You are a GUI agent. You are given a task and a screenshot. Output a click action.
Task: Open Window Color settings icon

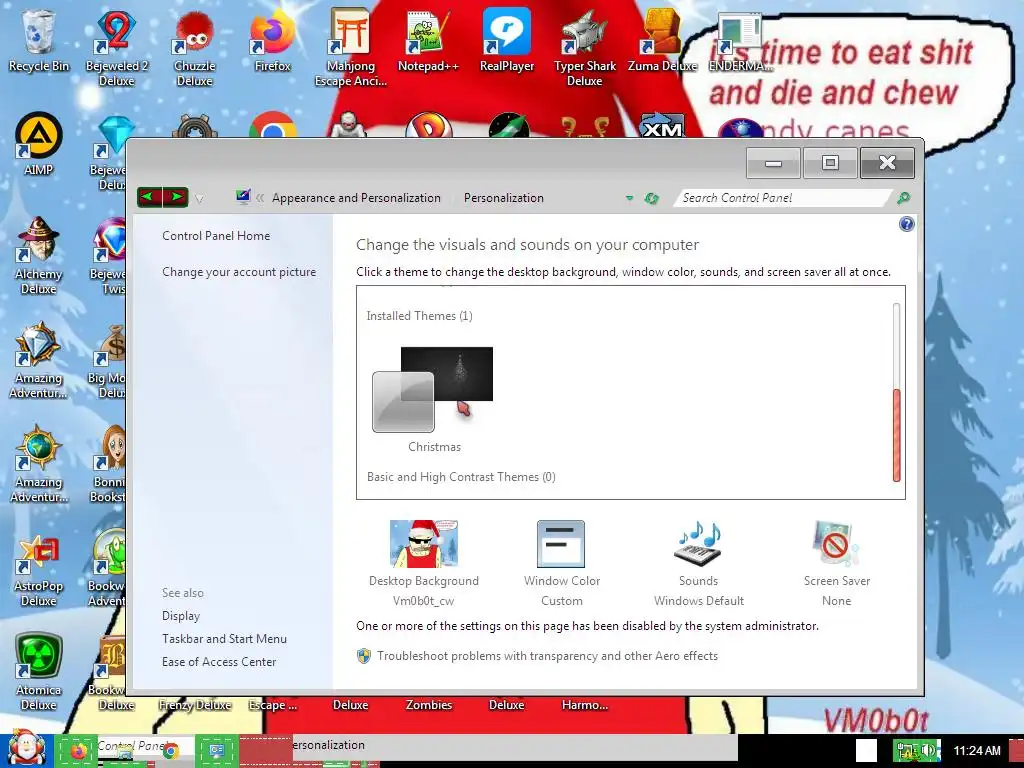coord(561,544)
